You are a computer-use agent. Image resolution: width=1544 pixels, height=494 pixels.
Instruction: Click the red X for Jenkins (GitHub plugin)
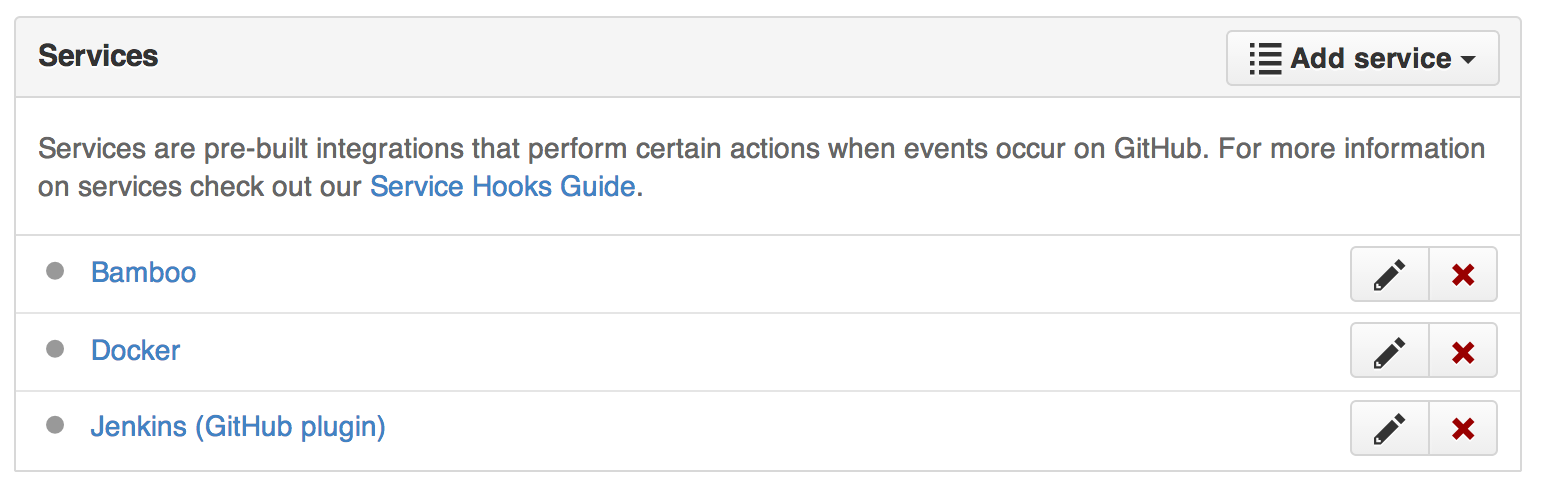pos(1463,429)
